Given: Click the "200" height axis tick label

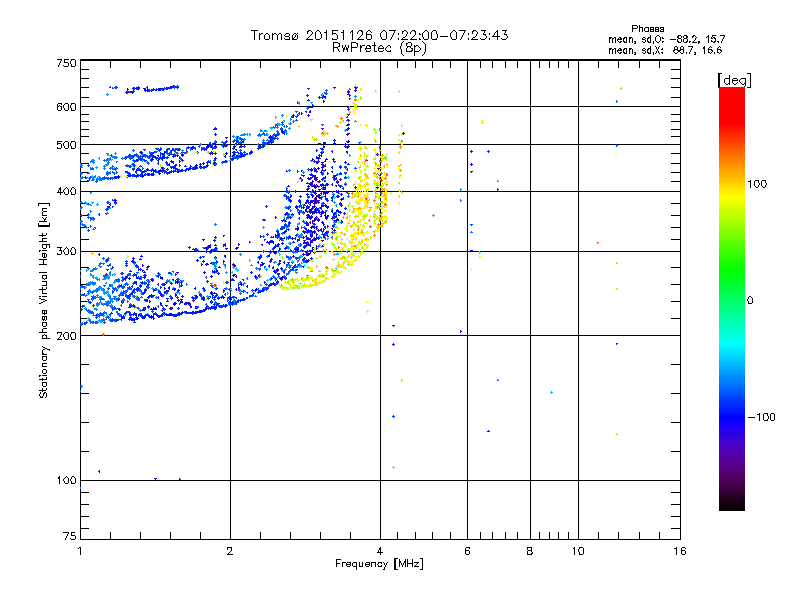Looking at the screenshot, I should click(x=66, y=336).
